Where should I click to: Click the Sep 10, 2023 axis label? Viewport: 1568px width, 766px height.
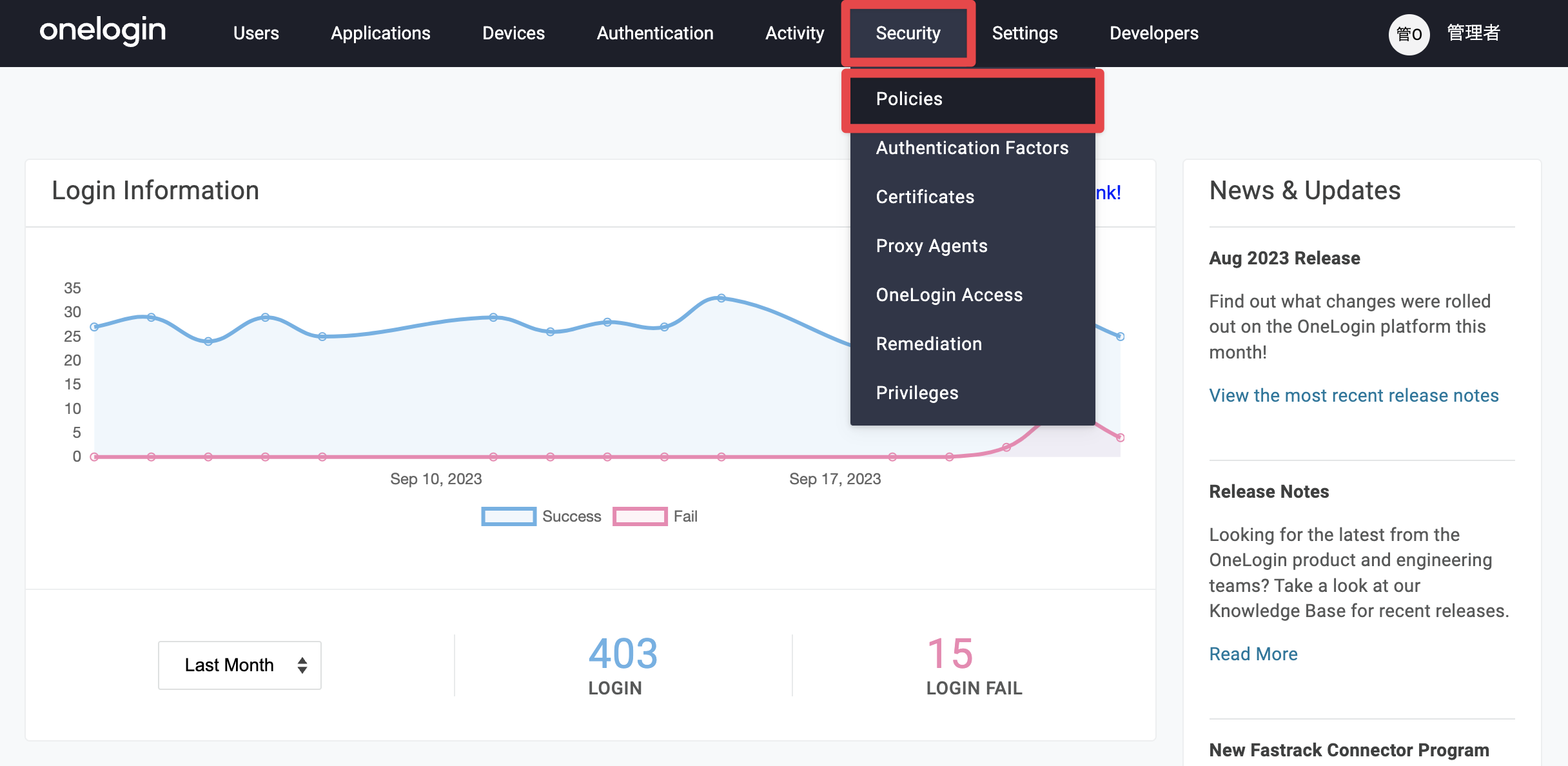[x=436, y=478]
